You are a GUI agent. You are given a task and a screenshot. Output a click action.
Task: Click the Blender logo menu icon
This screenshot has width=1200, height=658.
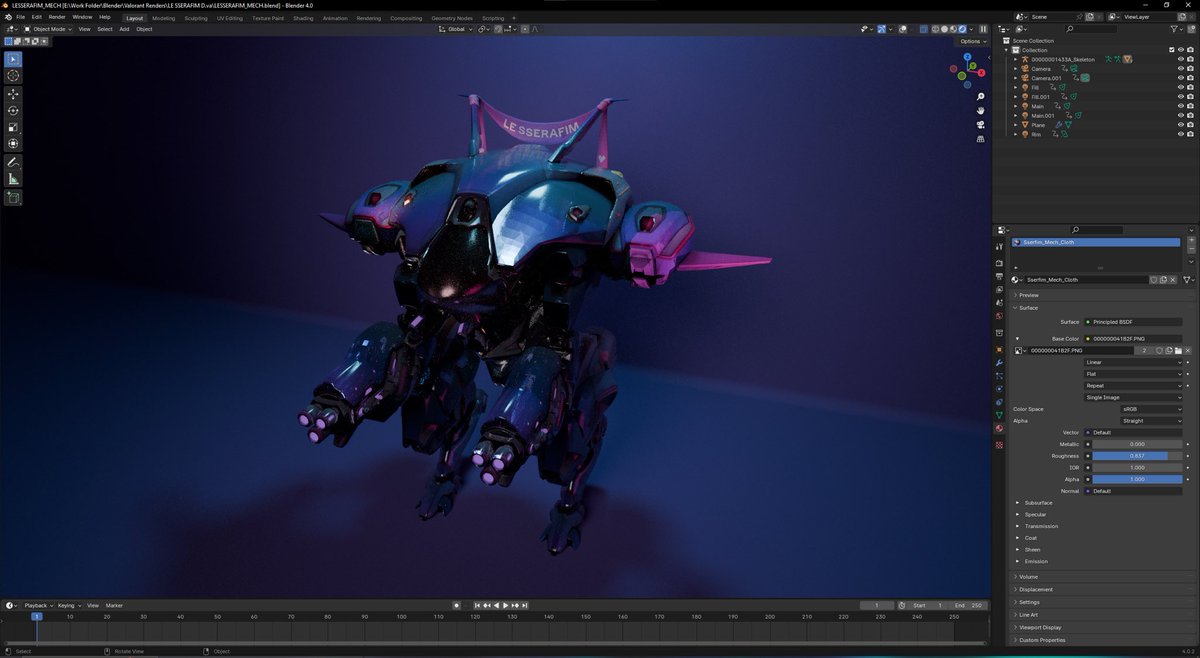click(6, 17)
